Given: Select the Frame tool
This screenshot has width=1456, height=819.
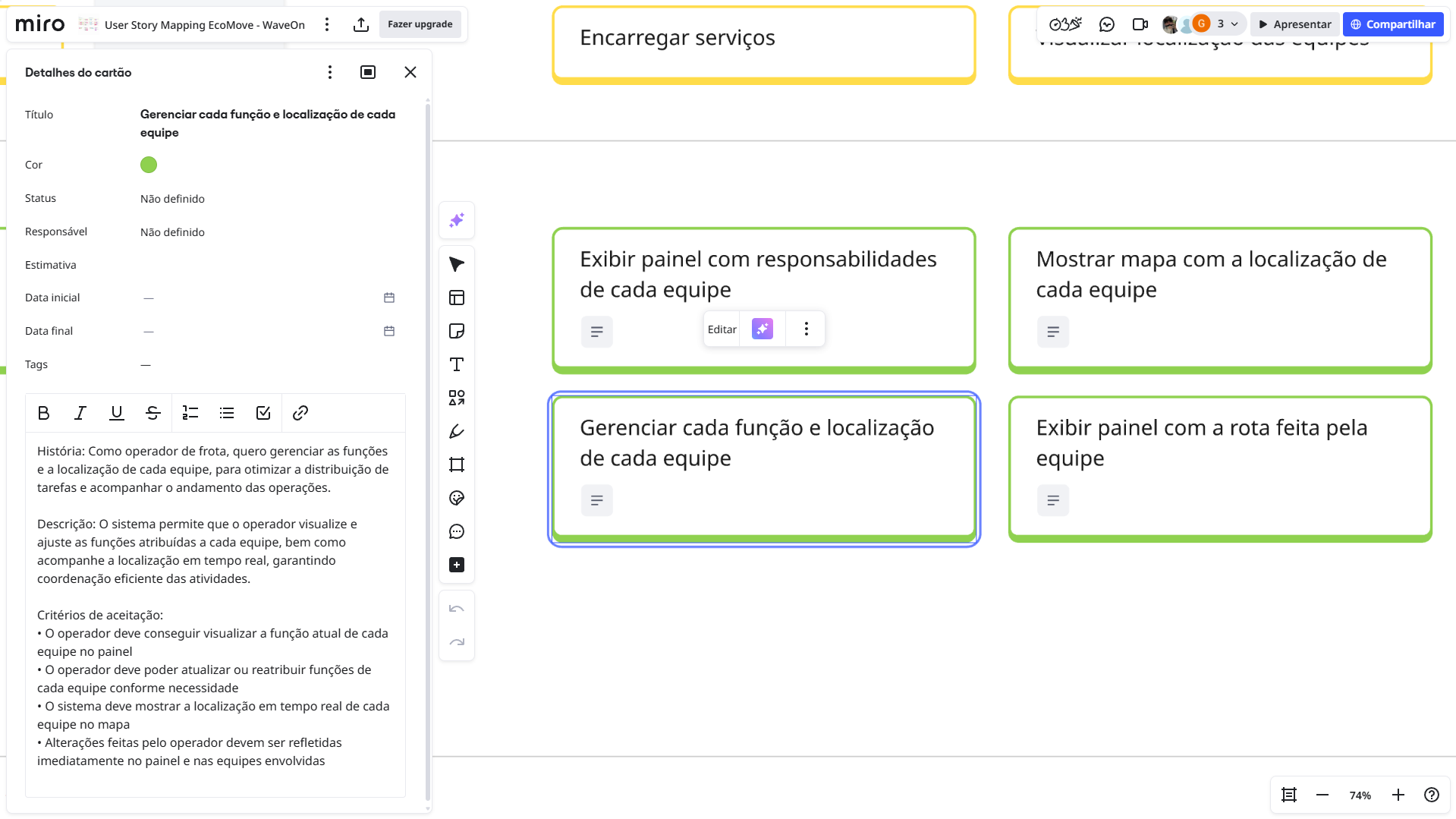Looking at the screenshot, I should (x=456, y=465).
